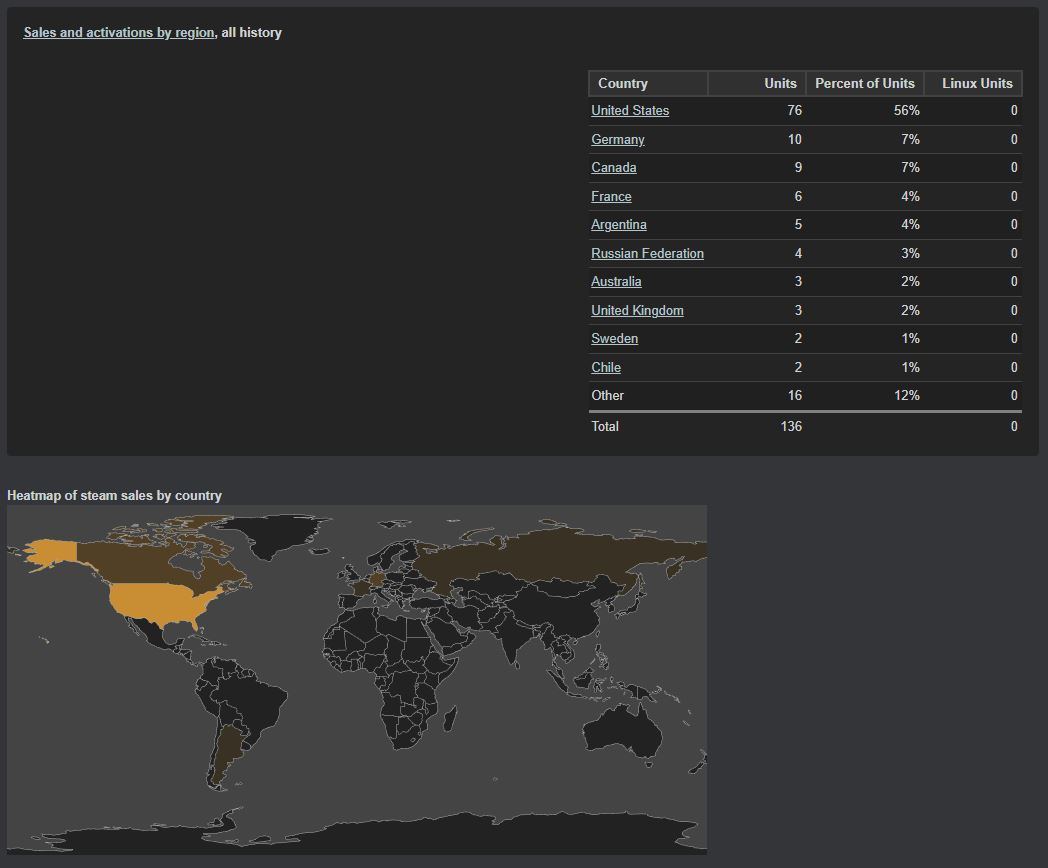This screenshot has height=868, width=1048.
Task: Select the United States units value 76
Action: click(x=794, y=111)
